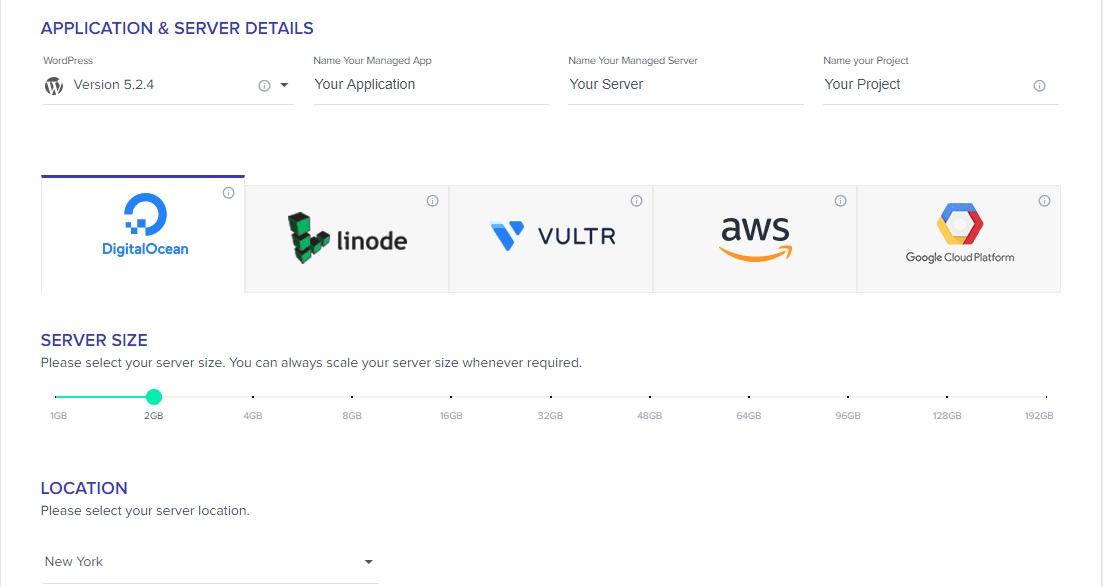Click the Name Your Managed Server field
Screen dimensions: 1103x587
tap(686, 85)
